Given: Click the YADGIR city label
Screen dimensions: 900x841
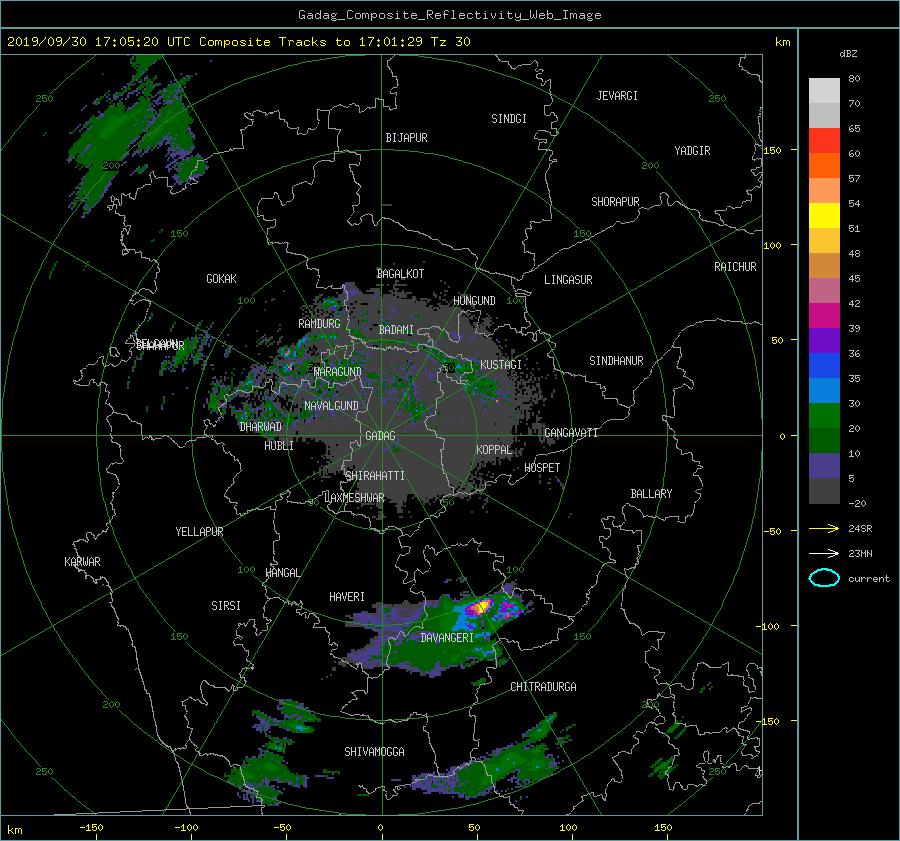Looking at the screenshot, I should click(x=692, y=151).
